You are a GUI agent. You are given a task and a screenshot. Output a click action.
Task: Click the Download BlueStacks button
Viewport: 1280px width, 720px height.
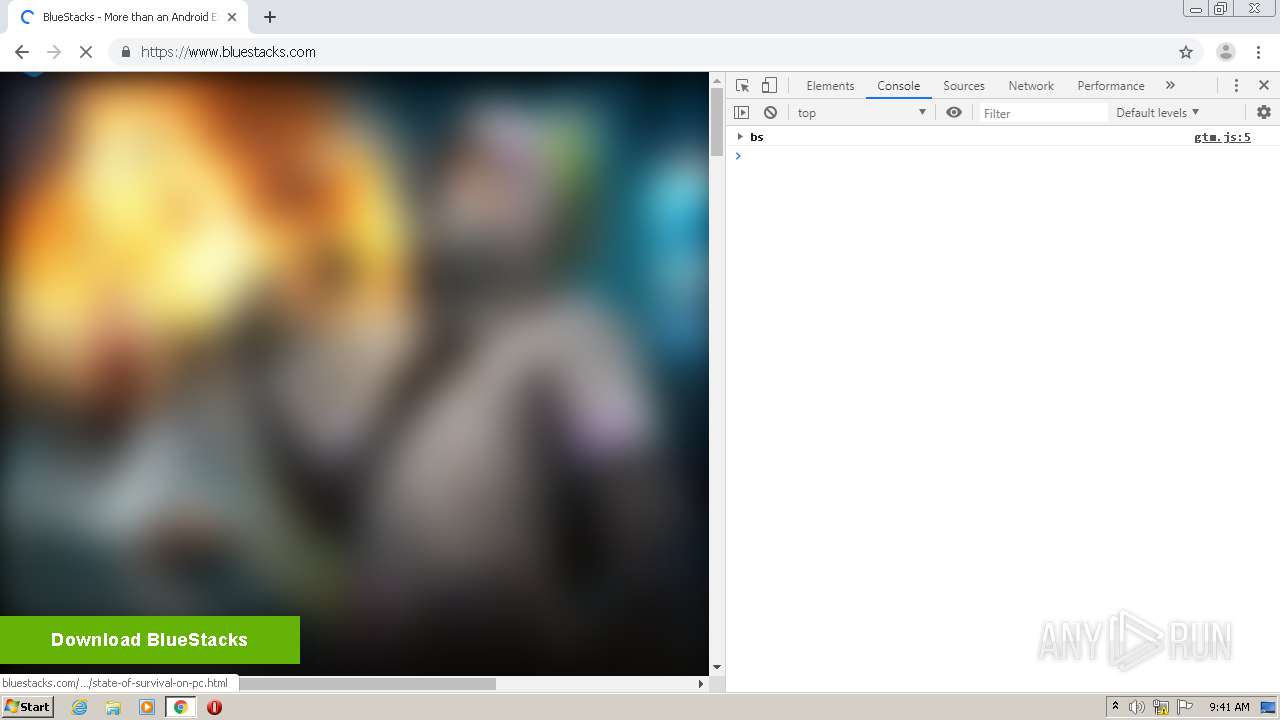150,640
